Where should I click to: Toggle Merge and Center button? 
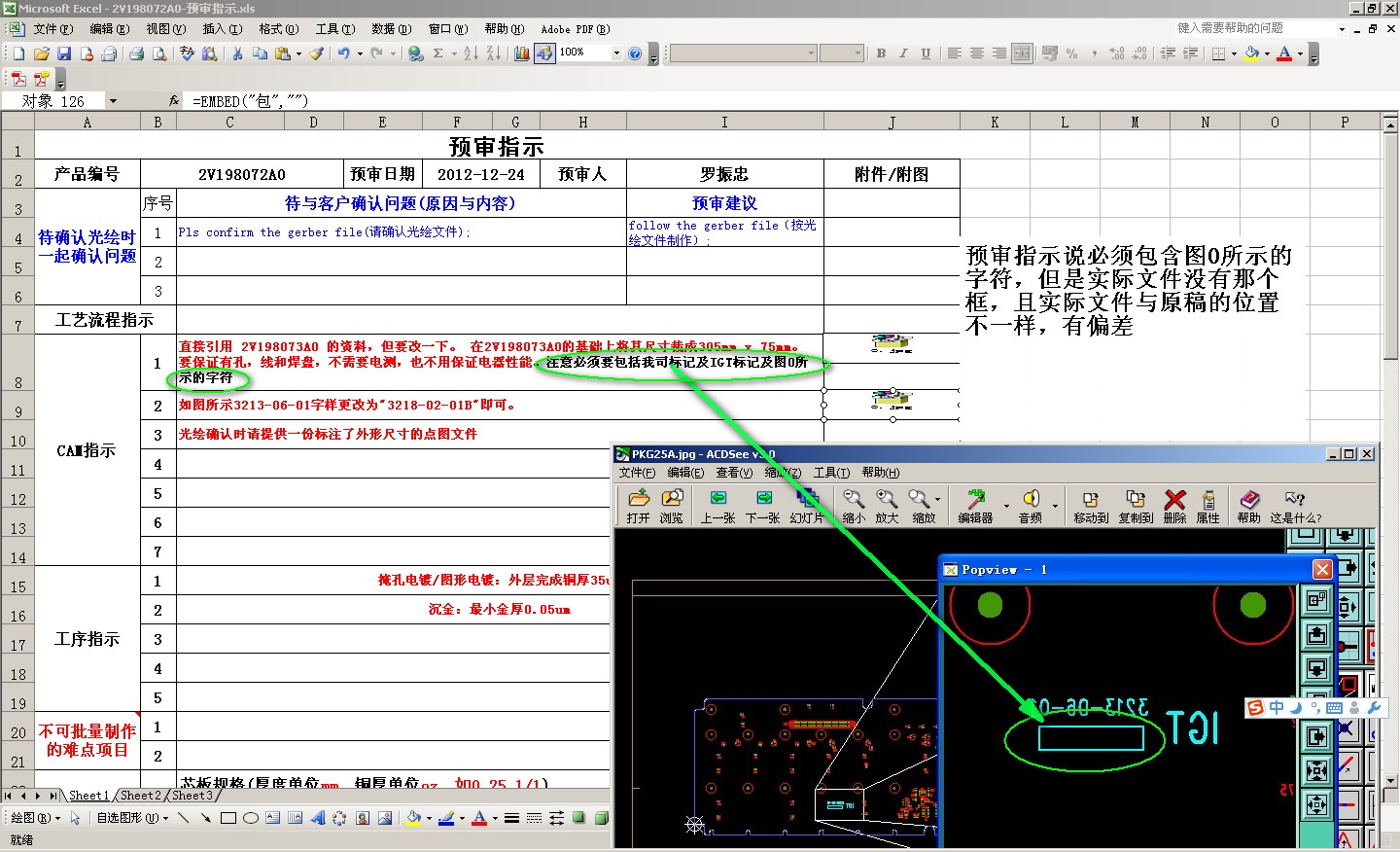click(x=1022, y=53)
